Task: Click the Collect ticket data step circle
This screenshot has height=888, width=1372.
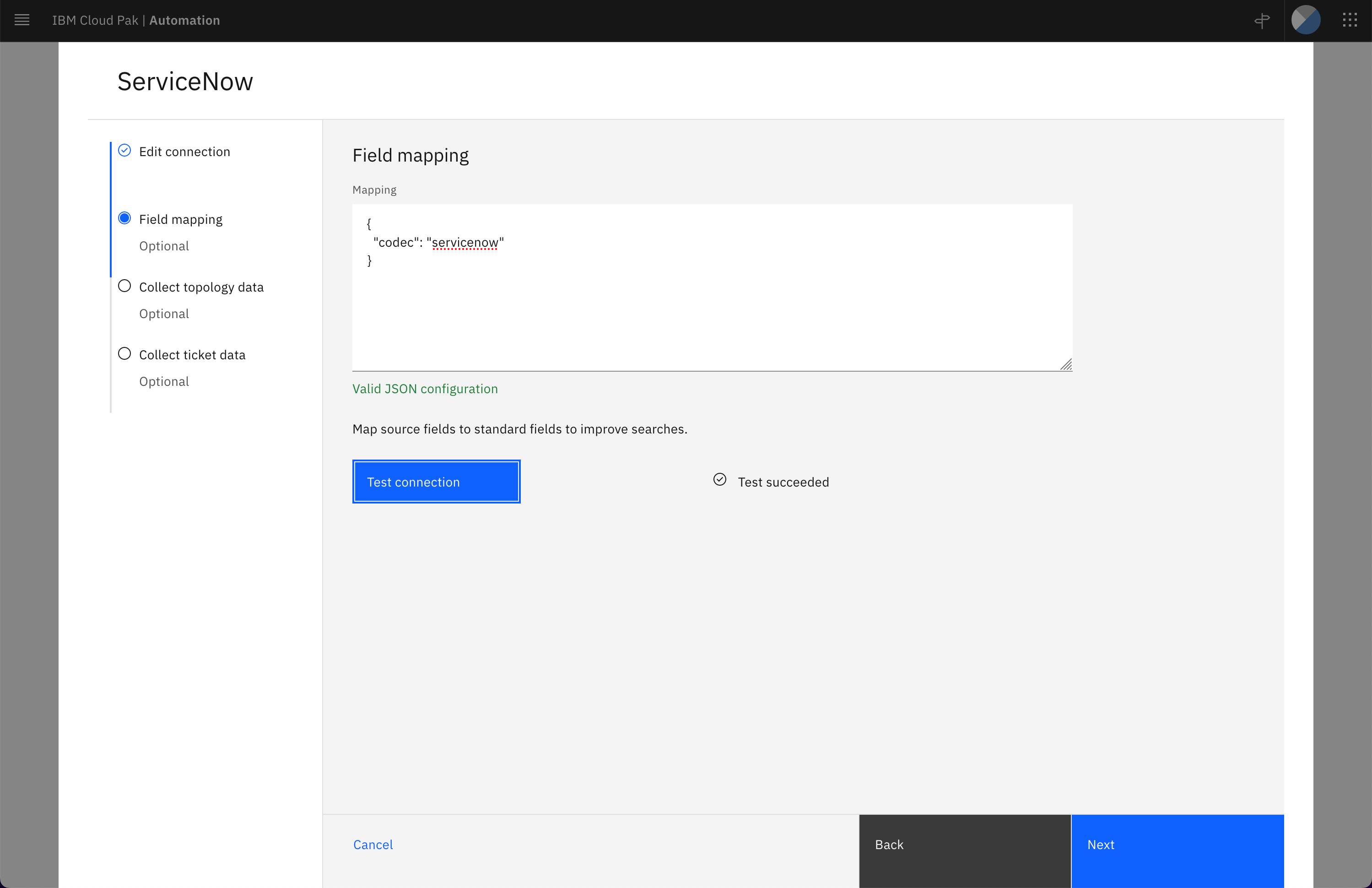Action: click(x=124, y=354)
